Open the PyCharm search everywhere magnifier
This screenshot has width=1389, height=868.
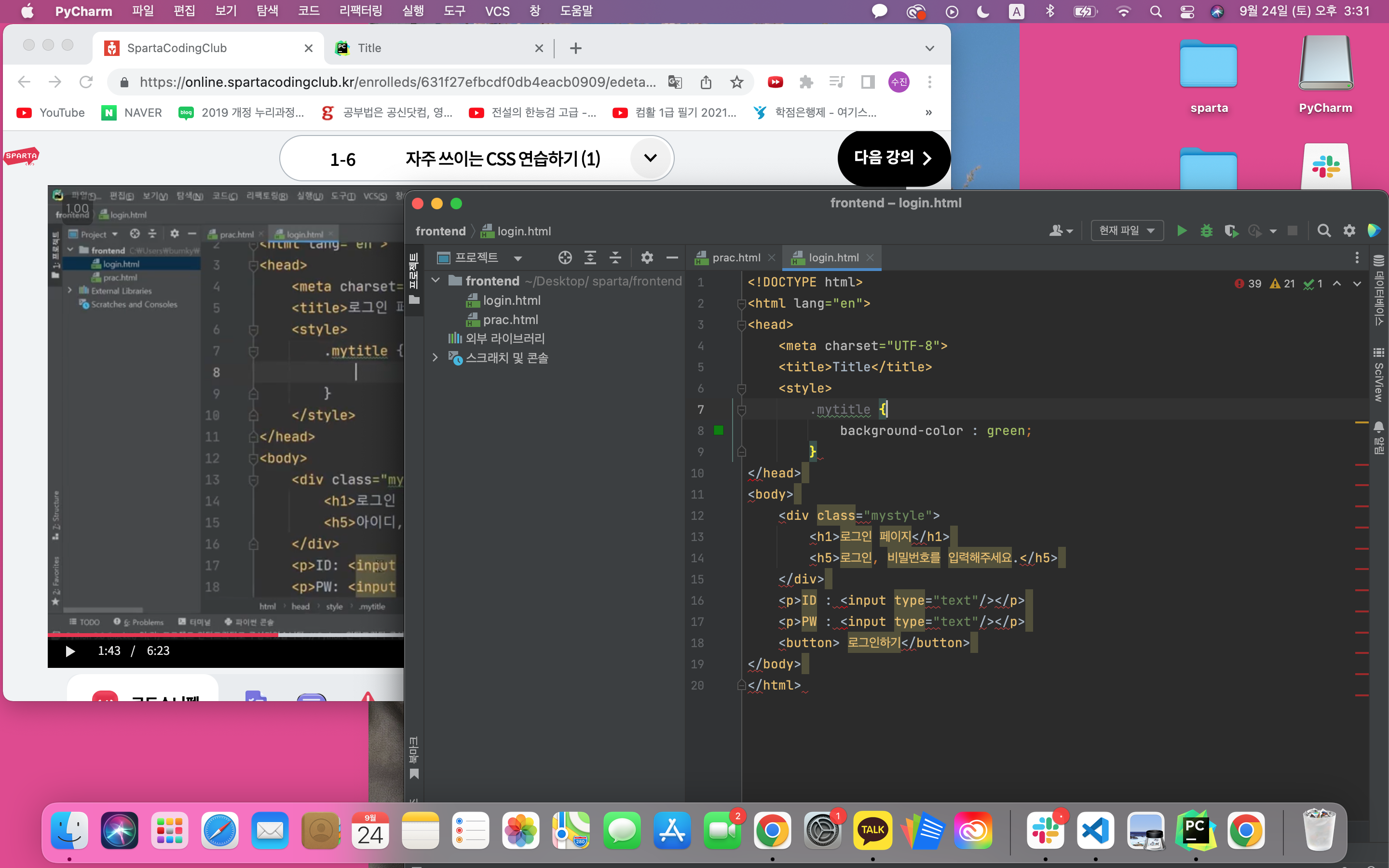1323,231
